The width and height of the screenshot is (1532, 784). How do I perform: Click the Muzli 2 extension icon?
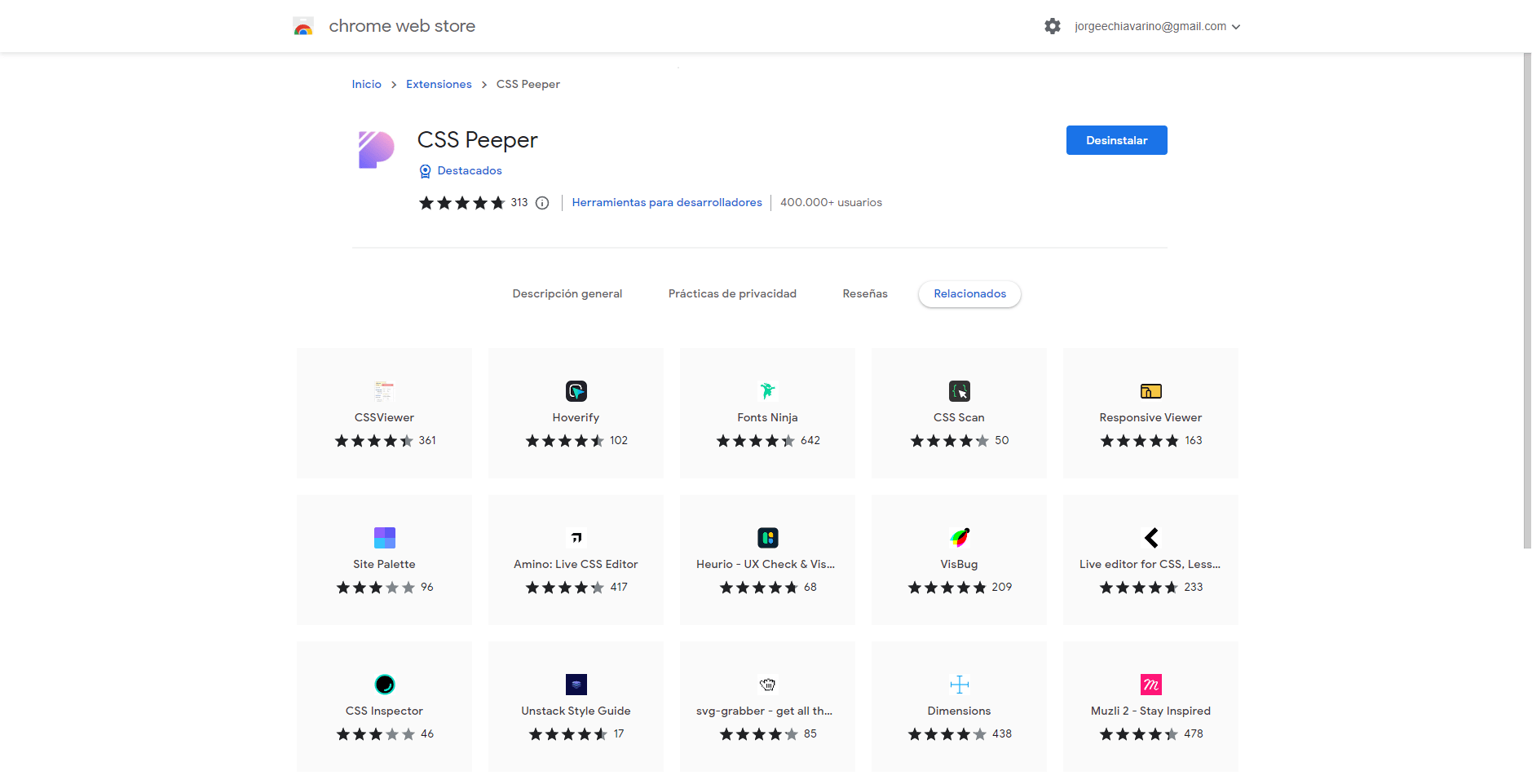click(1150, 685)
